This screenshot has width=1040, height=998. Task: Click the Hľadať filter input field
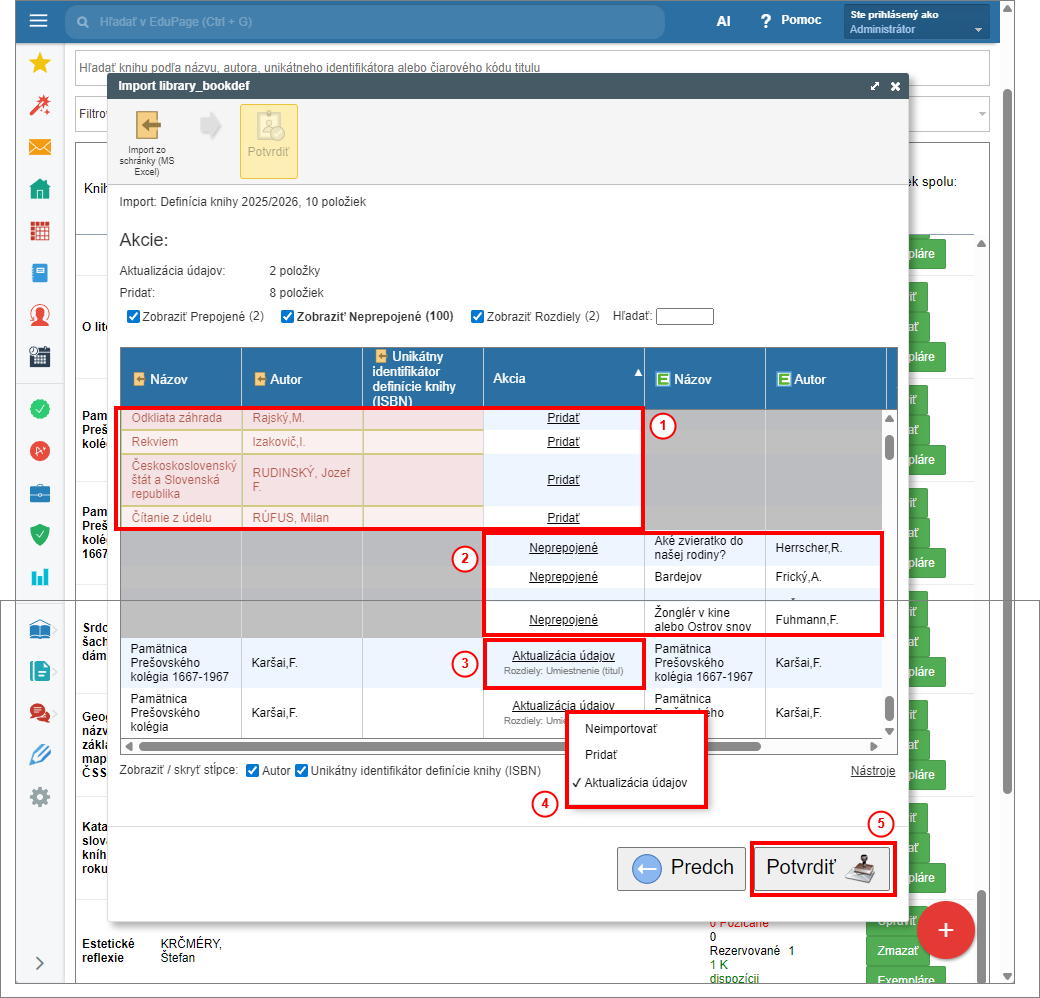pyautogui.click(x=684, y=317)
